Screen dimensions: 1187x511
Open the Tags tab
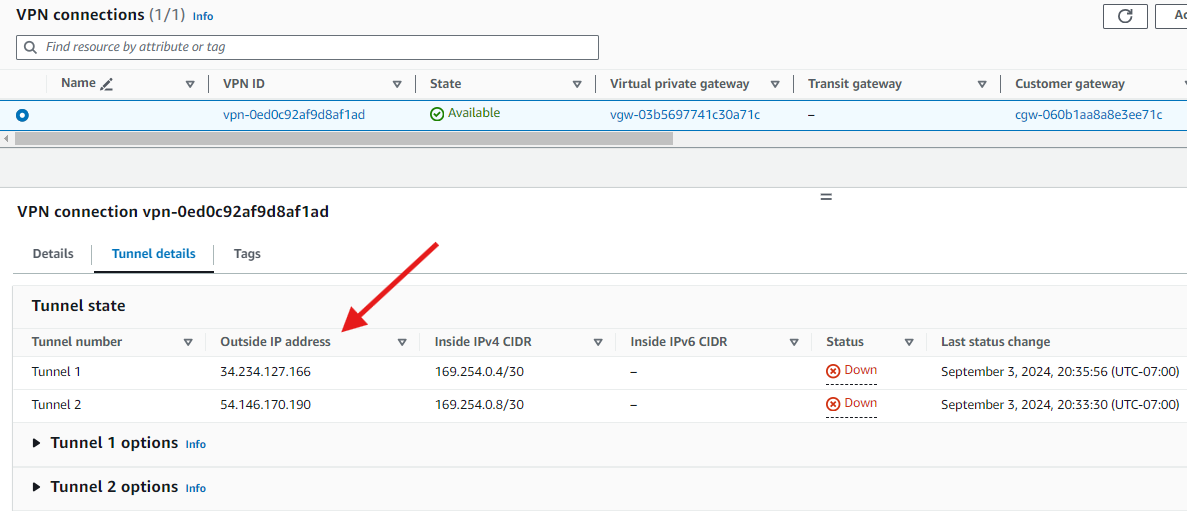point(247,254)
